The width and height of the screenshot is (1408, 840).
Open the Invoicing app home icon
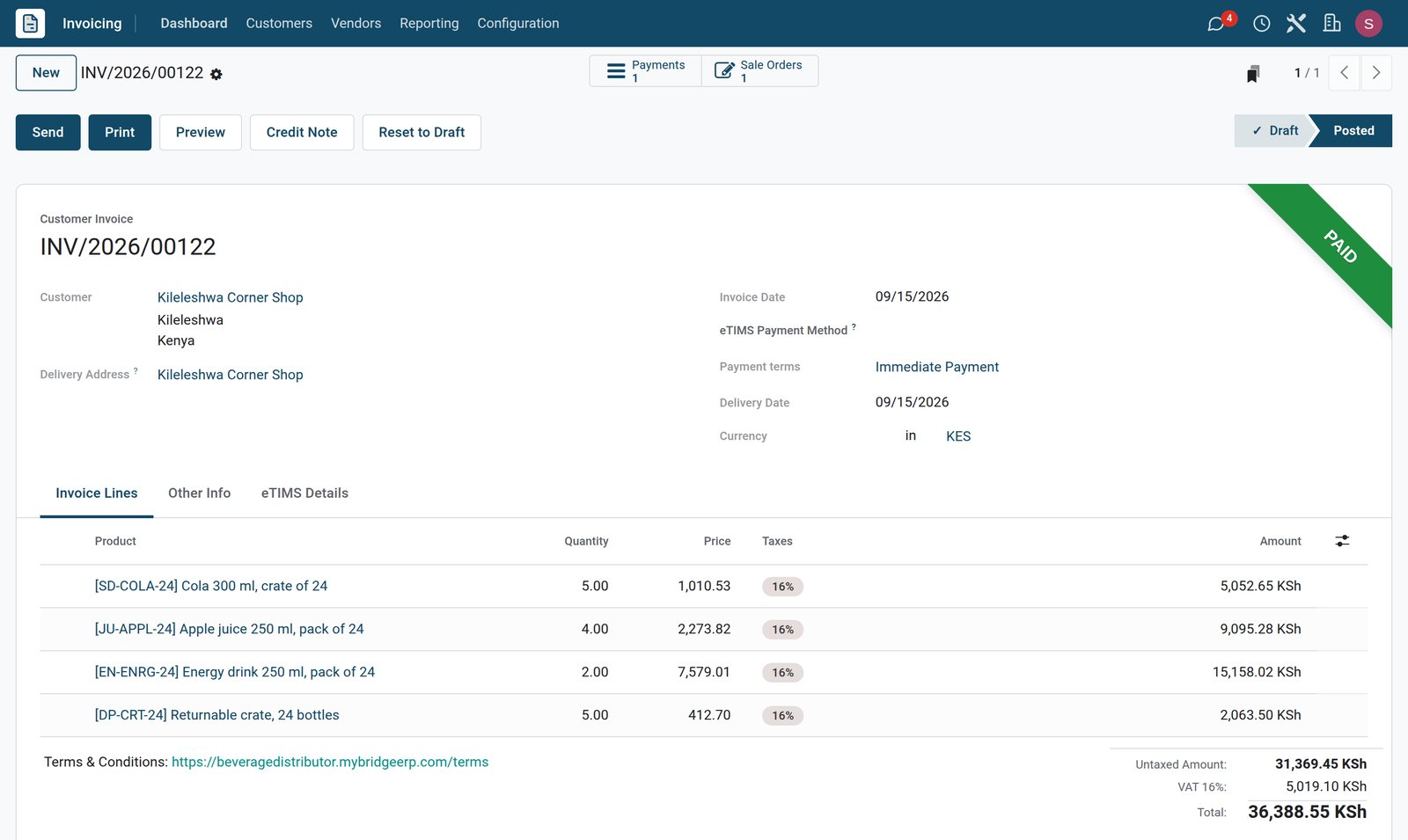[x=30, y=23]
